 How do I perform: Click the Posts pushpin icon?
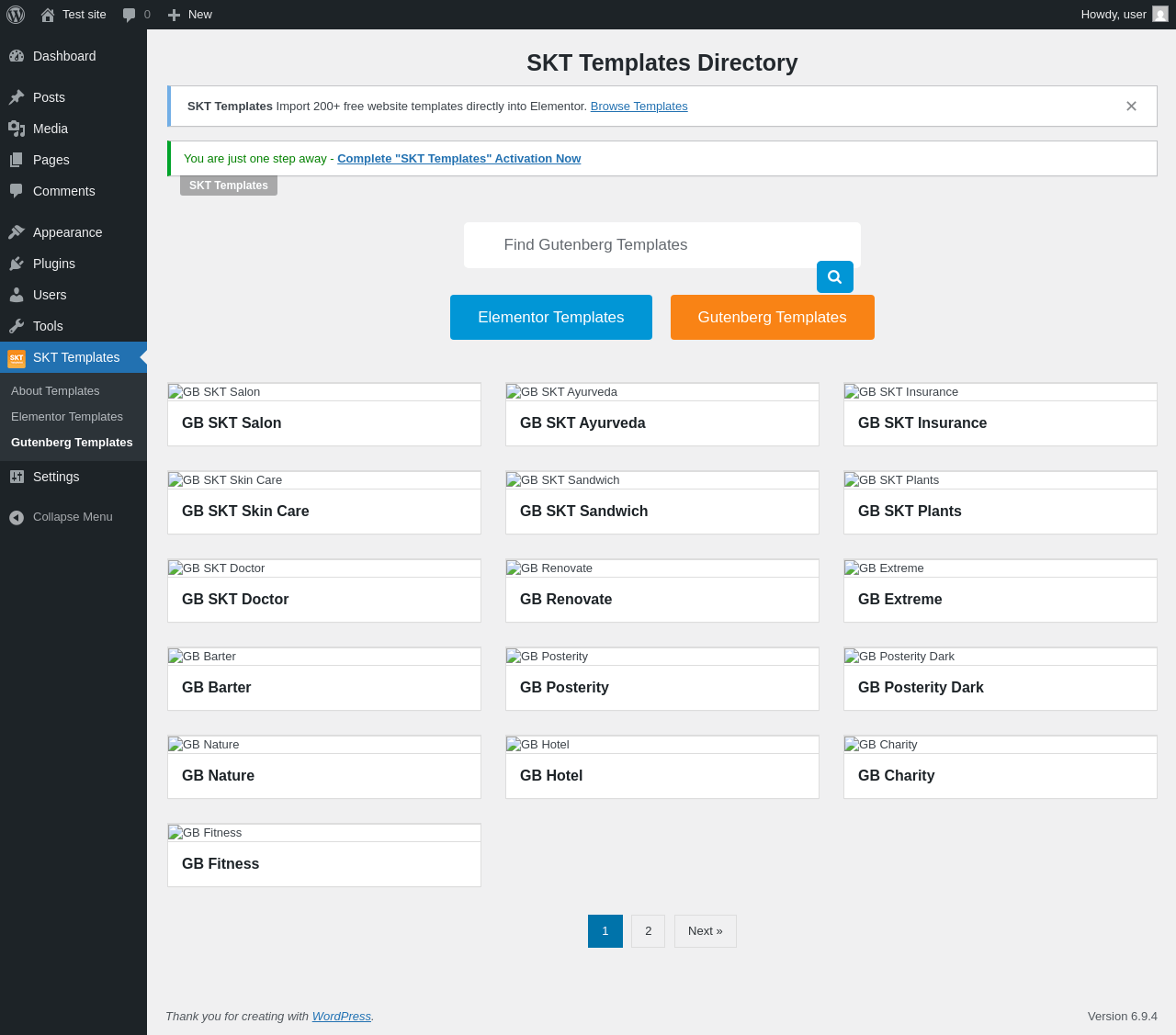coord(17,97)
